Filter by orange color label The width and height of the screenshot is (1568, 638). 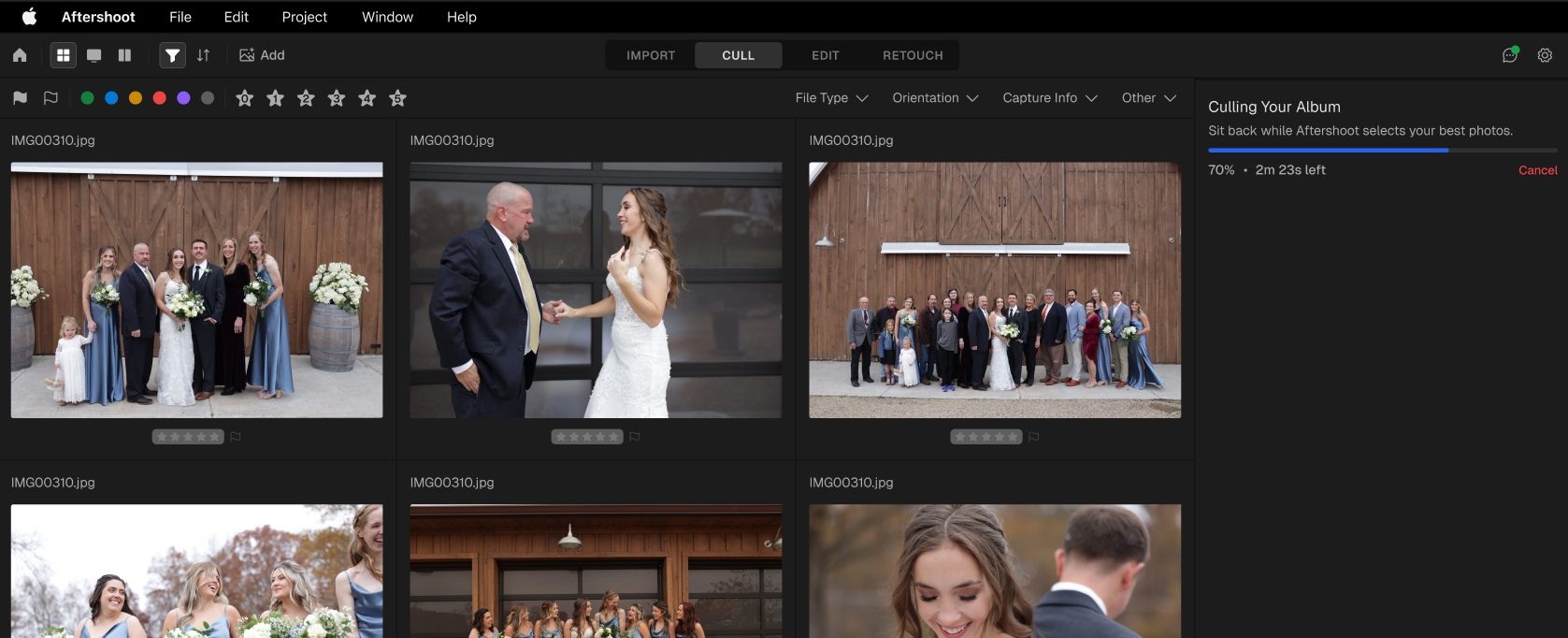136,98
